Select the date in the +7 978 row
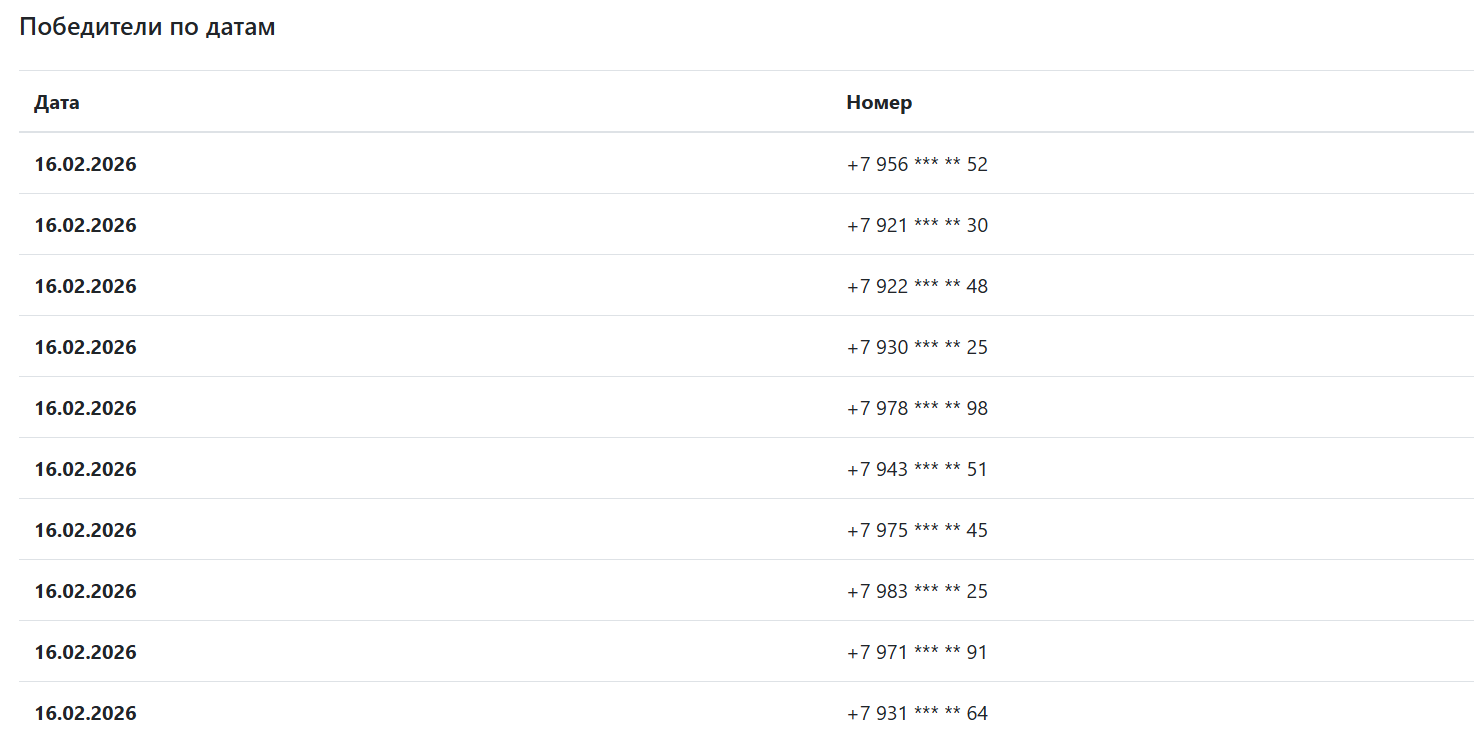The image size is (1474, 736). point(85,408)
